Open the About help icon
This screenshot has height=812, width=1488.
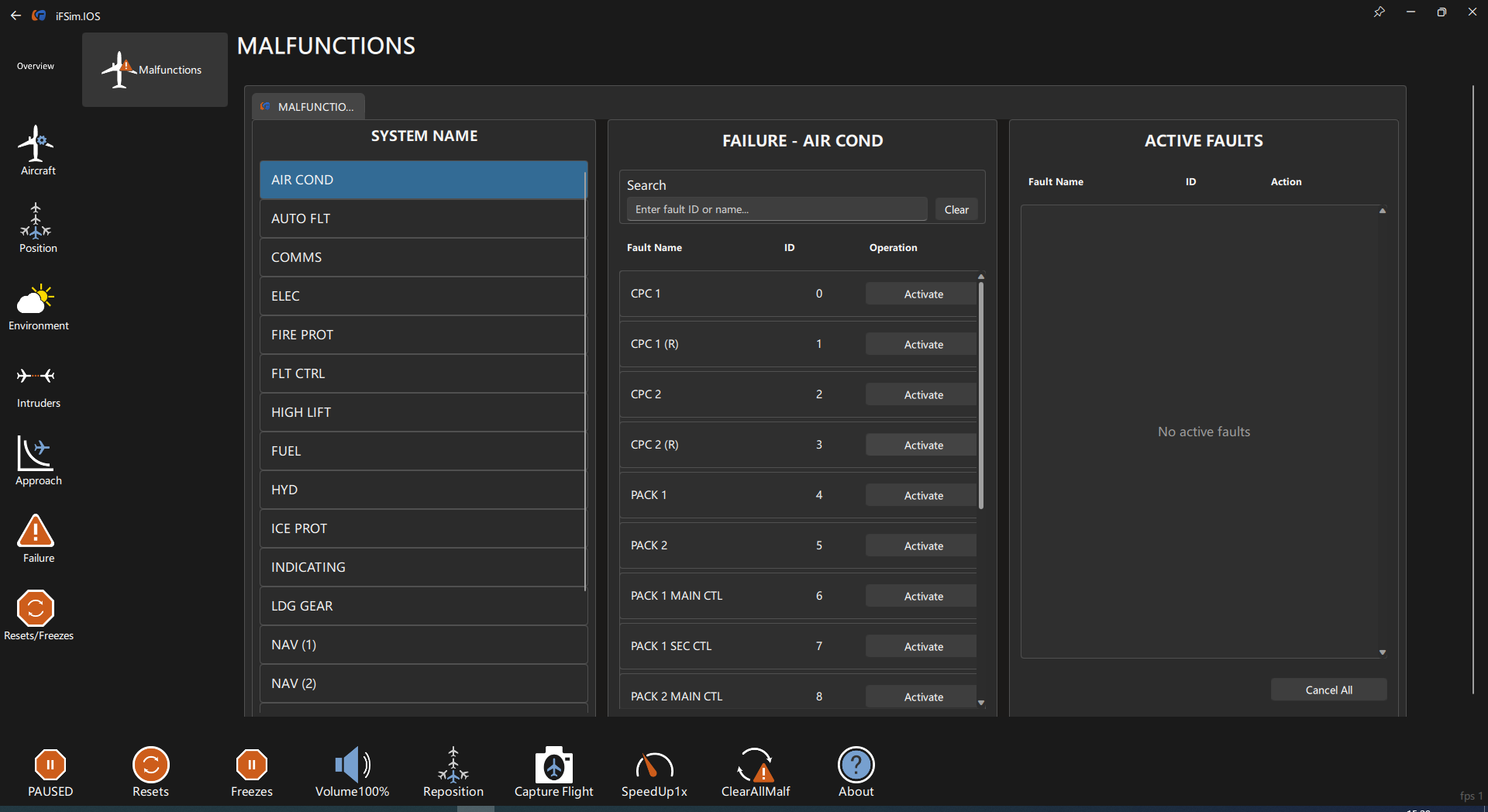pos(856,766)
